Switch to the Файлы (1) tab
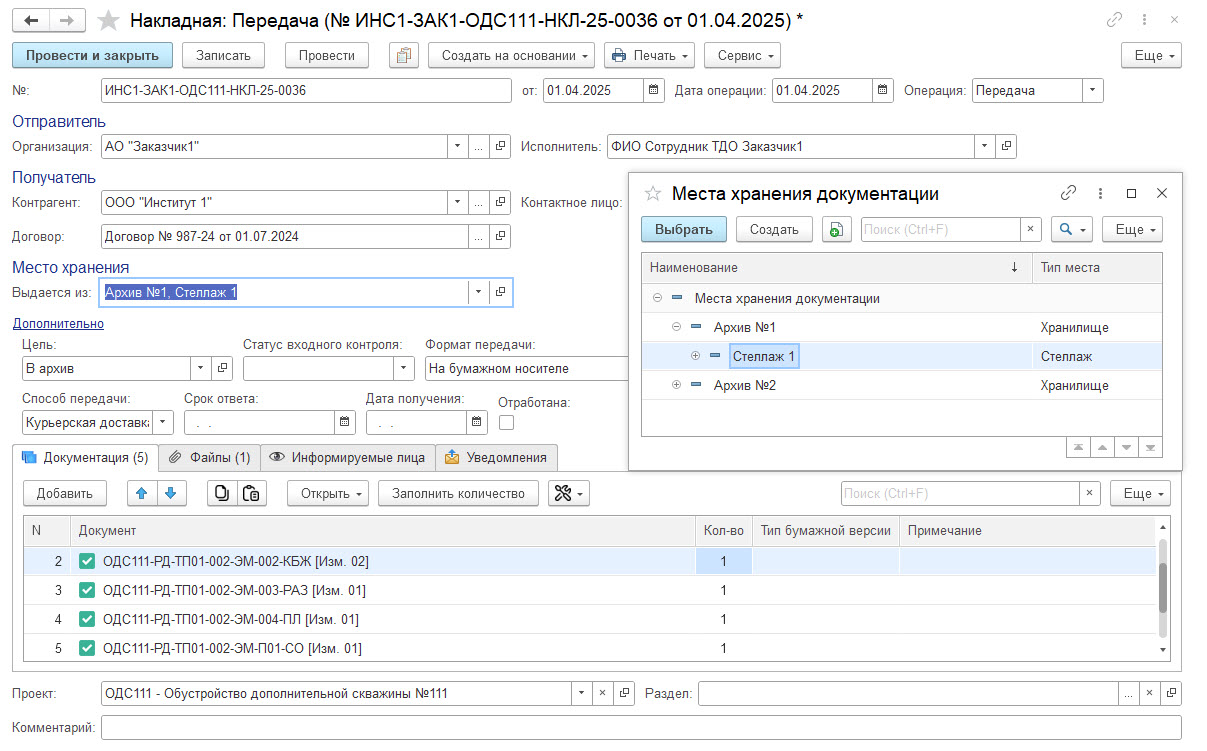Image resolution: width=1207 pixels, height=751 pixels. 209,457
